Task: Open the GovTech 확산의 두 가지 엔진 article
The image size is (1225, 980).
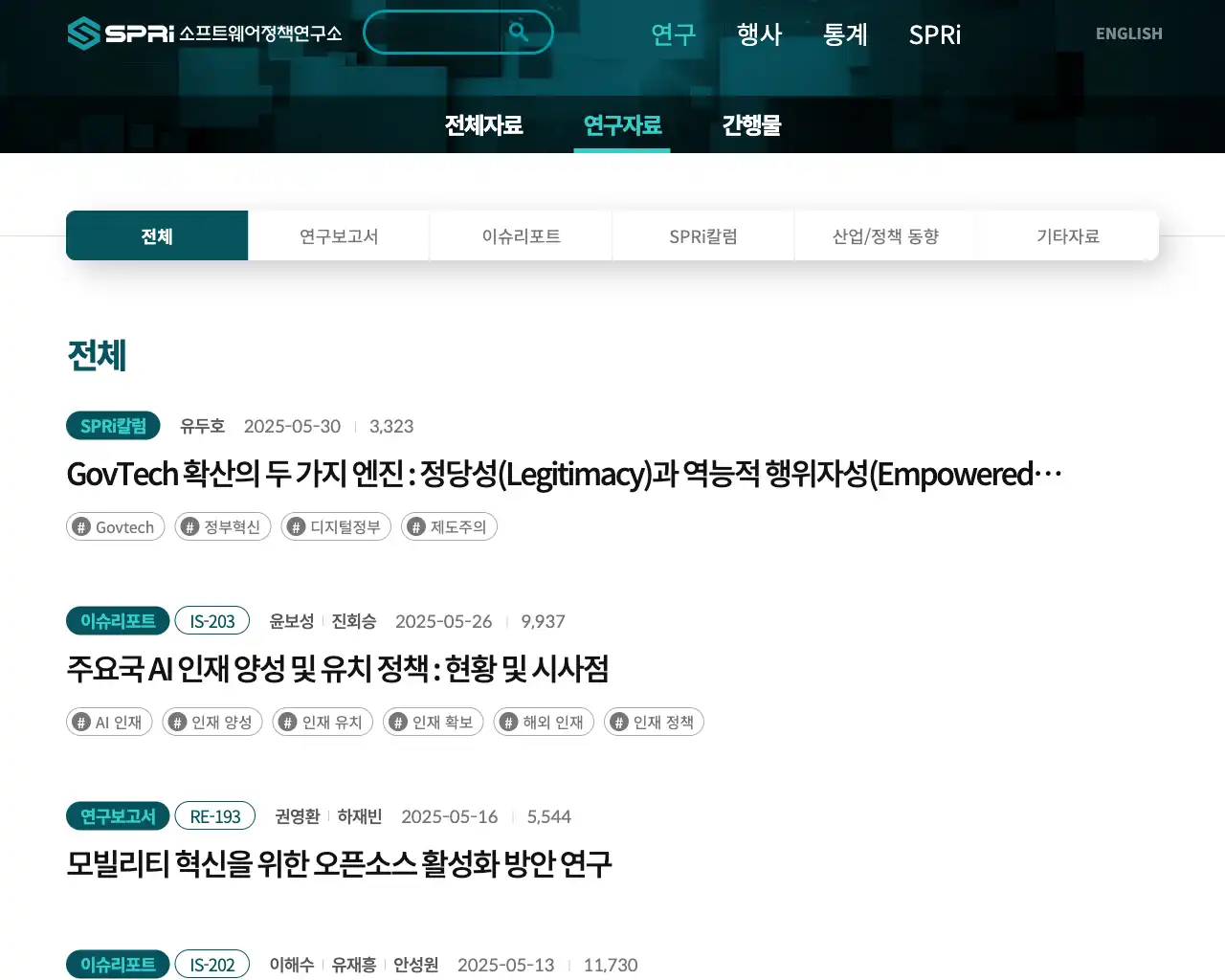Action: (565, 474)
